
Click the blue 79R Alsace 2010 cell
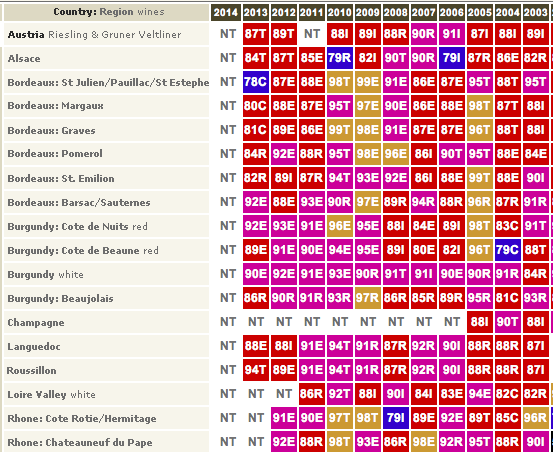coord(340,58)
